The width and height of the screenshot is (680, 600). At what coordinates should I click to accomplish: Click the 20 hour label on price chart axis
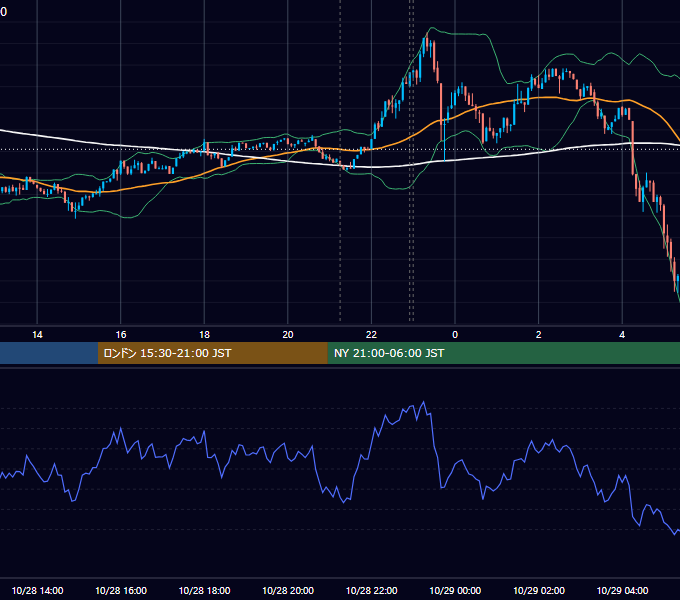click(288, 335)
